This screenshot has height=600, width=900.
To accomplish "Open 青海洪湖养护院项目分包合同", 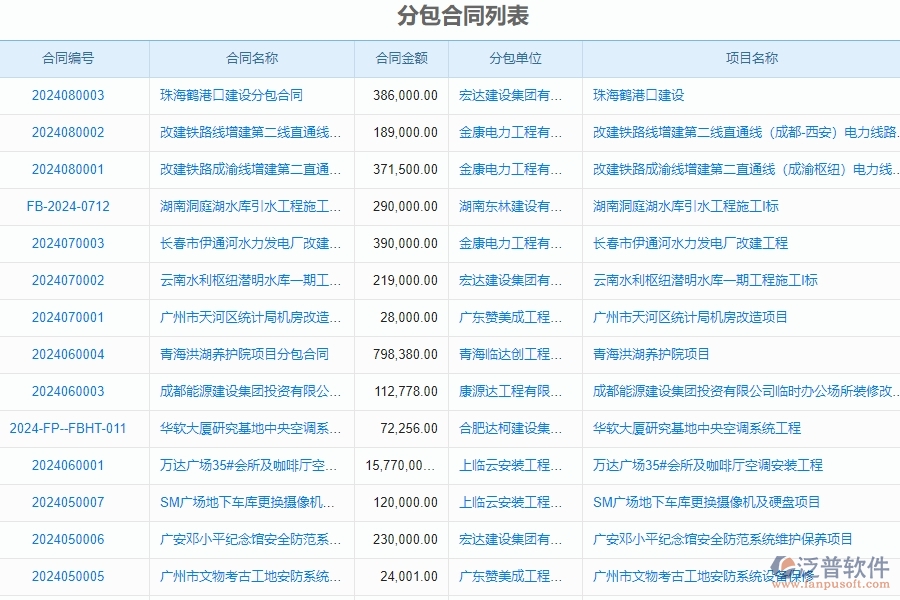I will pos(244,354).
